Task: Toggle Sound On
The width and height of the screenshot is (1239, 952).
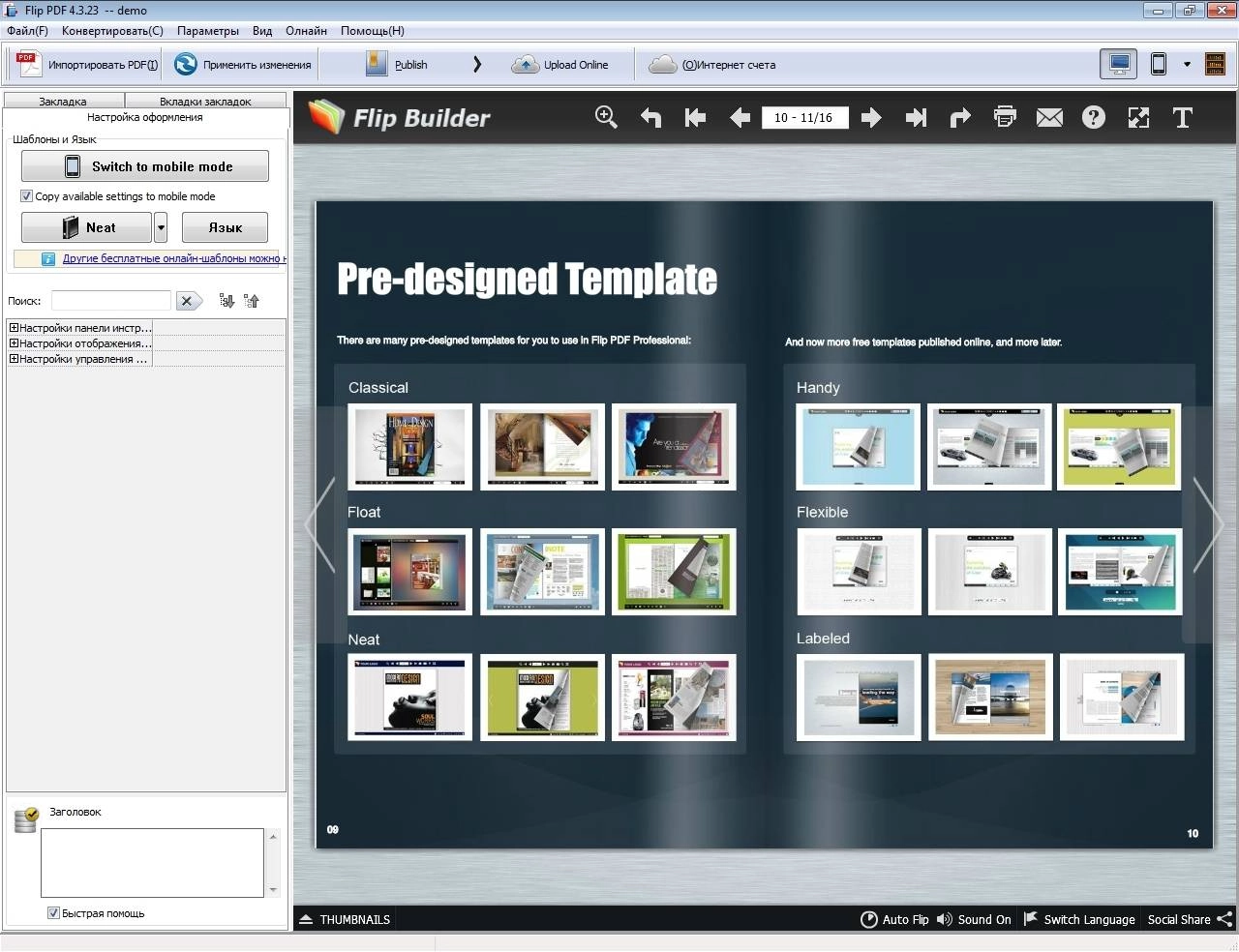Action: click(x=974, y=919)
